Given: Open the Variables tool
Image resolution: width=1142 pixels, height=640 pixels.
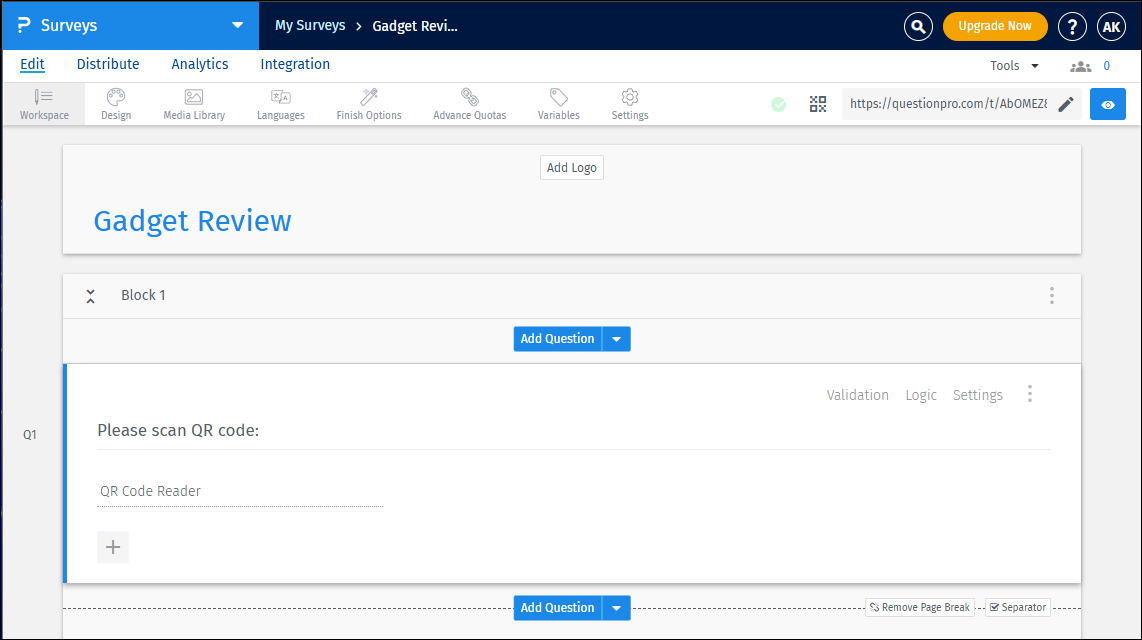Looking at the screenshot, I should coord(559,104).
